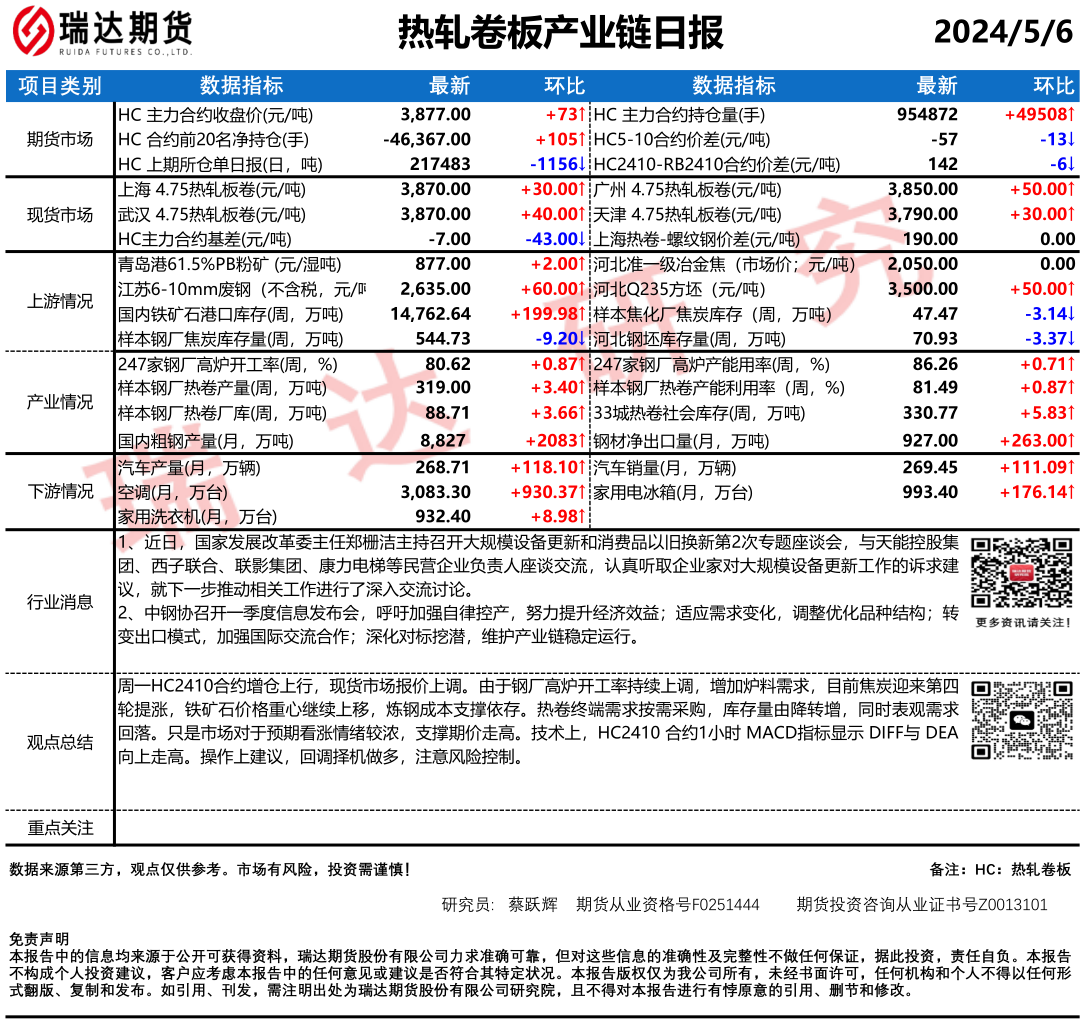Screen dimensions: 1084x1023
Task: Click the 样本钢厂热卷产量 value 319.00
Action: click(x=443, y=388)
